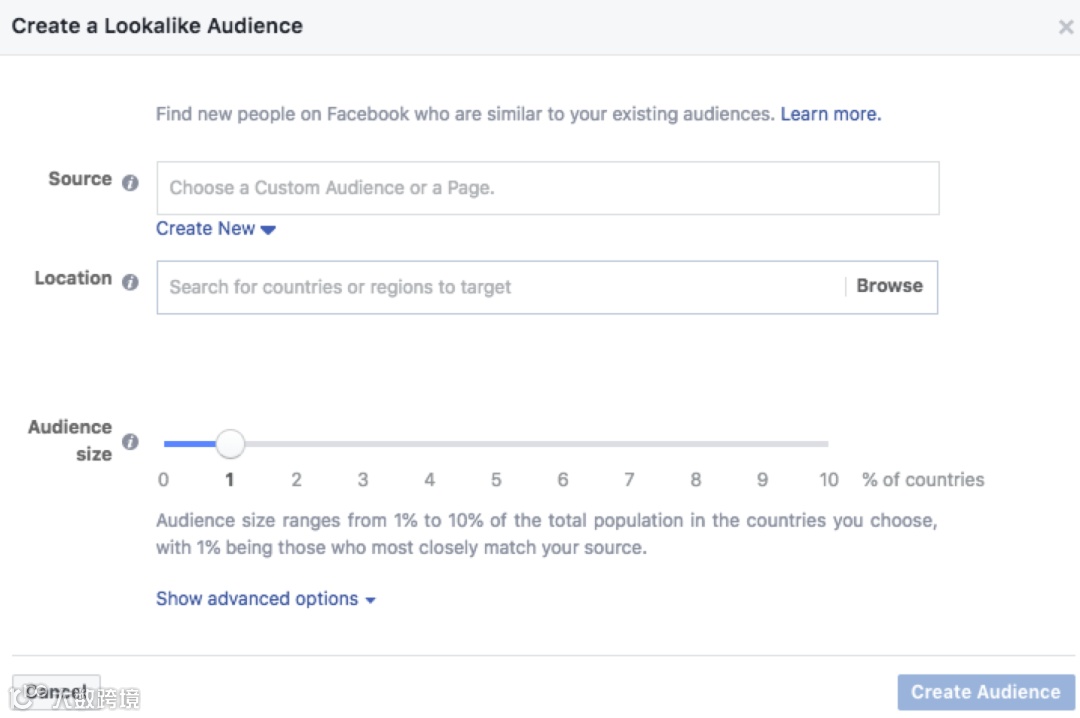The width and height of the screenshot is (1080, 718).
Task: Click the Choose a Custom Audience field
Action: click(x=547, y=187)
